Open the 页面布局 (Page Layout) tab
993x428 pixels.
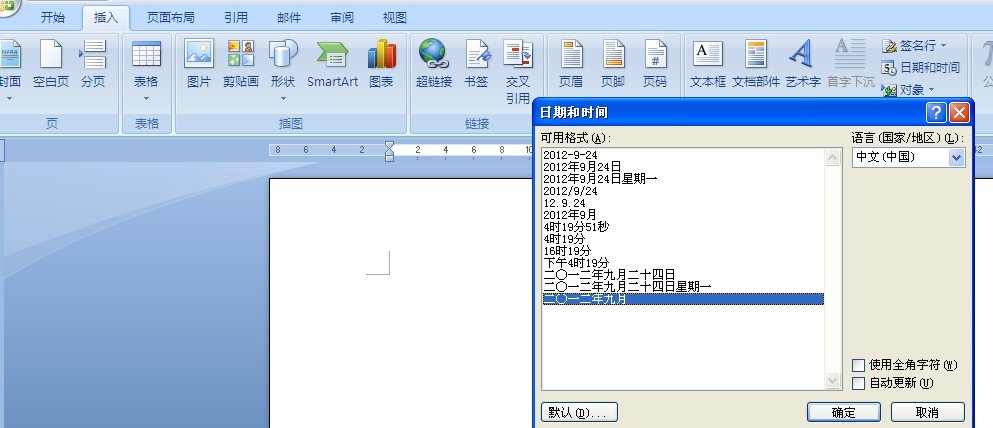[x=170, y=18]
